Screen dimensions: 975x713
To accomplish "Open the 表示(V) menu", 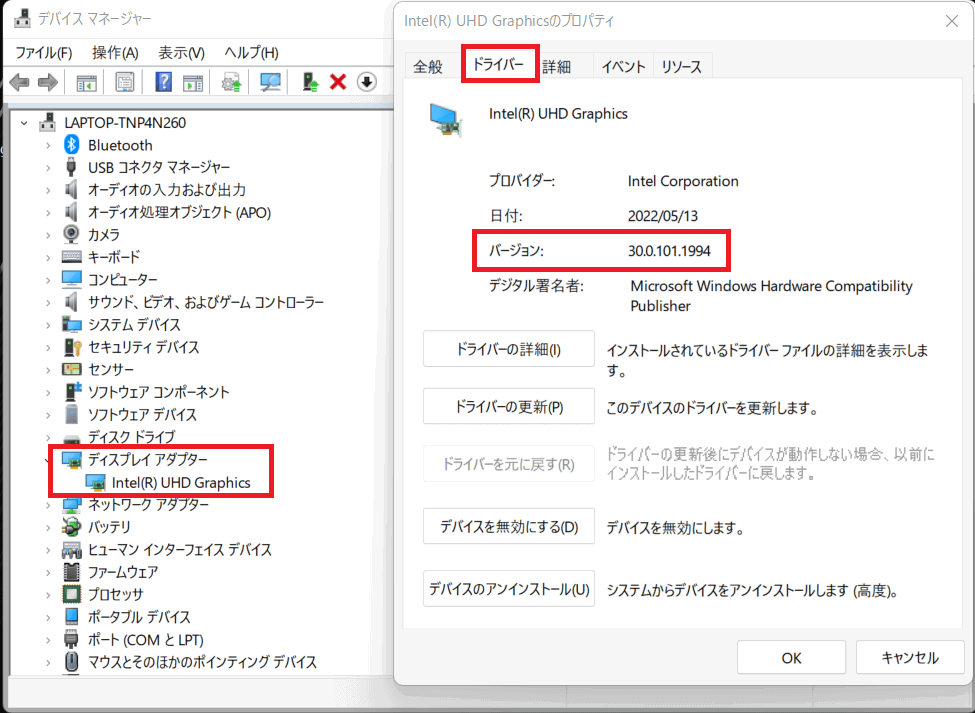I will (181, 52).
